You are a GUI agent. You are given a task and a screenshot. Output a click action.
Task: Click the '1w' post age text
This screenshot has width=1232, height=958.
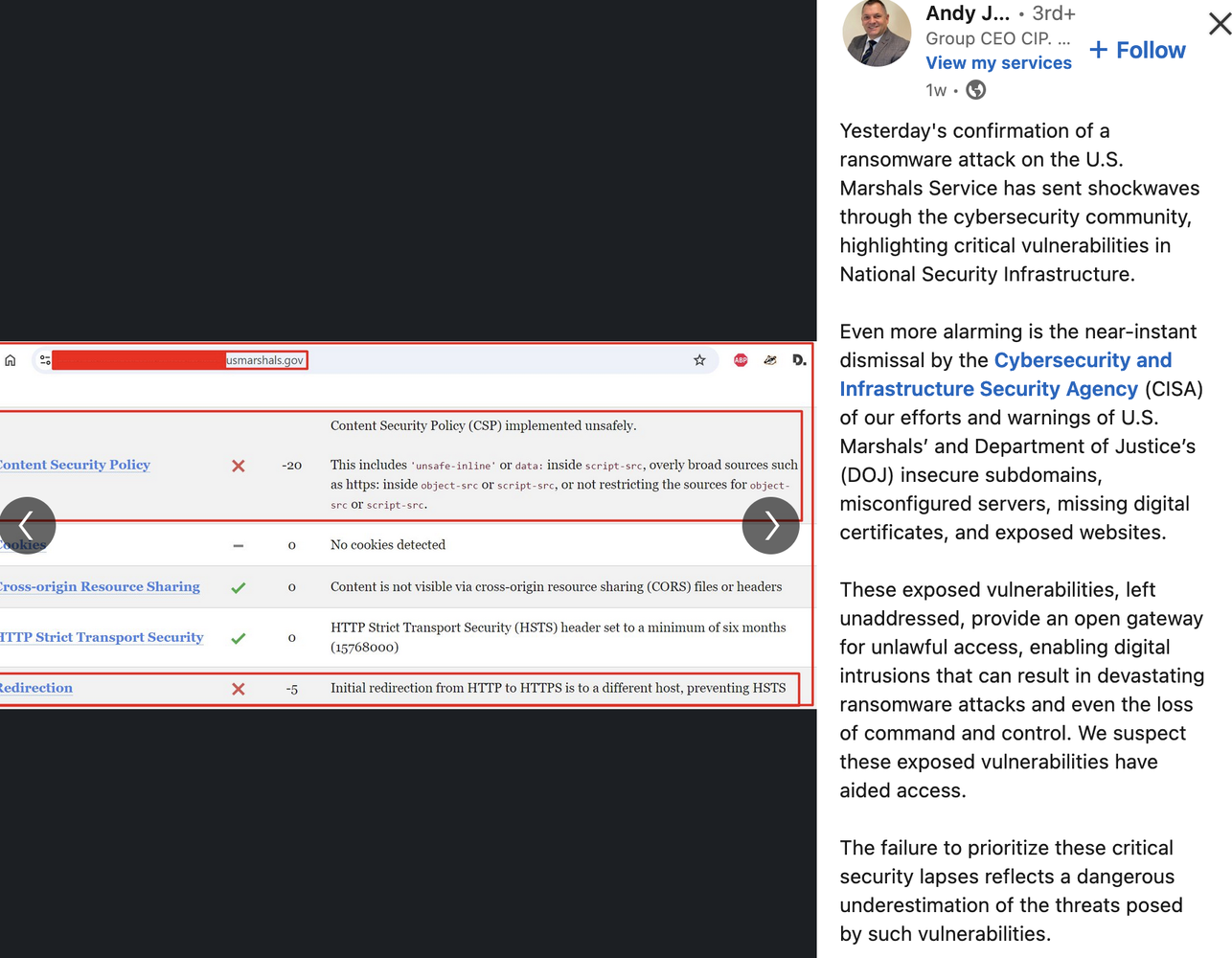tap(936, 90)
